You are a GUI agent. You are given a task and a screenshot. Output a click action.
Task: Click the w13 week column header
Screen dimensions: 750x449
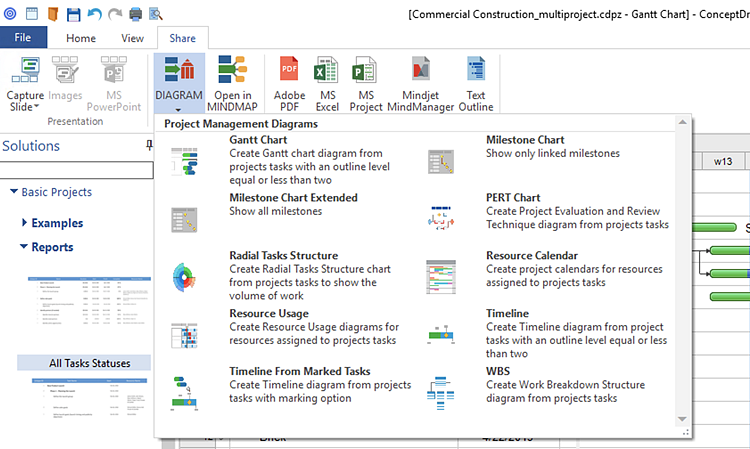click(x=723, y=161)
